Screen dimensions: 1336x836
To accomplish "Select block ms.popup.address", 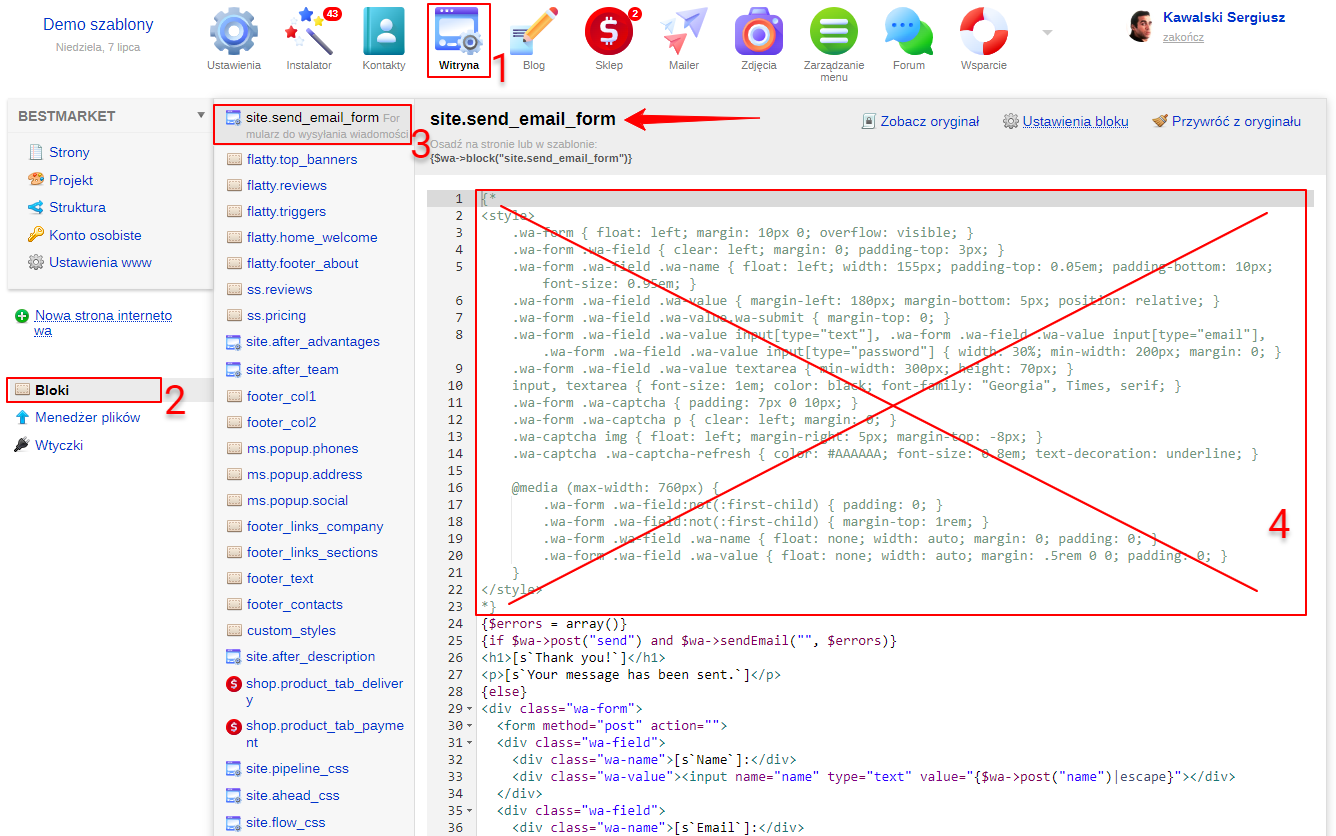I will [x=304, y=474].
